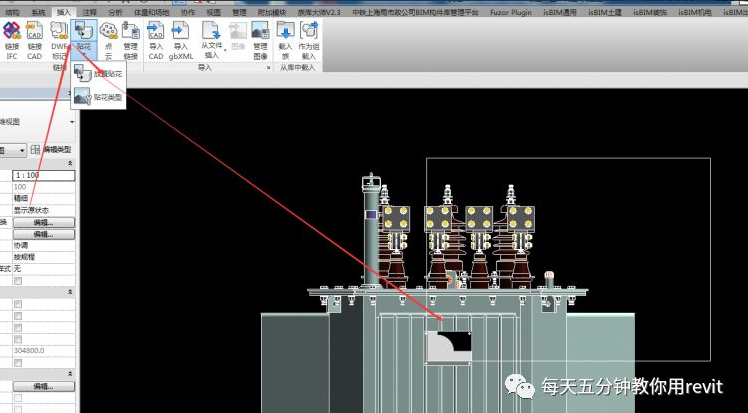
Task: Open the 视图 ribbon tab
Action: tap(214, 12)
